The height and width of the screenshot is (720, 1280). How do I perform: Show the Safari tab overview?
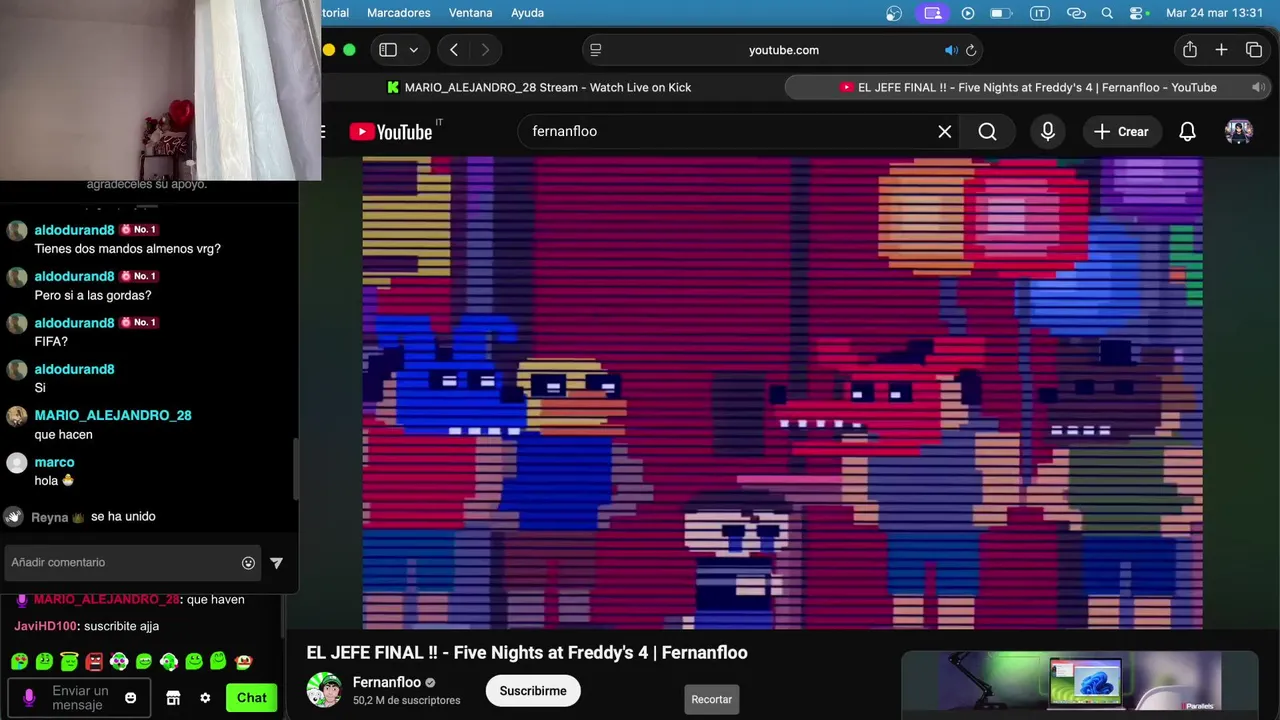pyautogui.click(x=1254, y=50)
